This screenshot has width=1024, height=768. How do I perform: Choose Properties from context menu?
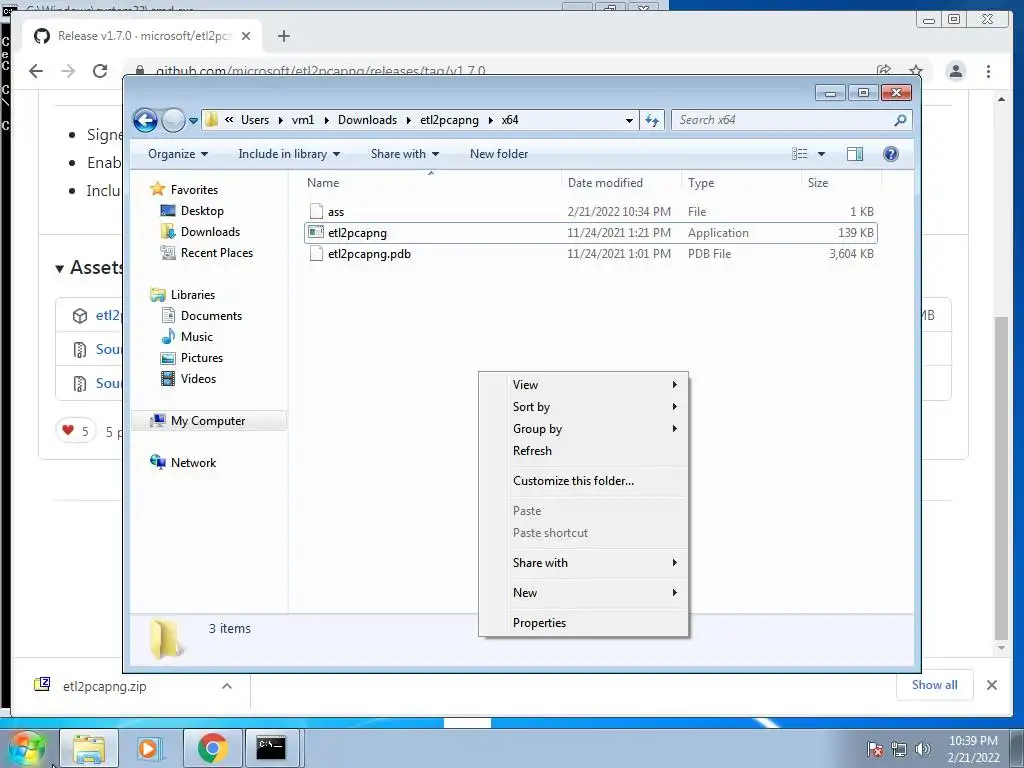[583, 623]
